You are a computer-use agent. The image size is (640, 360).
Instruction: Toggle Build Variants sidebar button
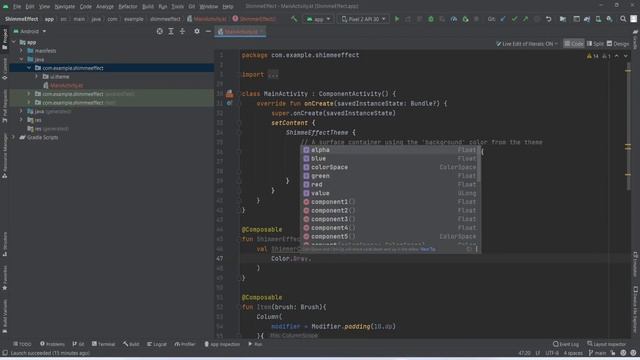[4, 316]
